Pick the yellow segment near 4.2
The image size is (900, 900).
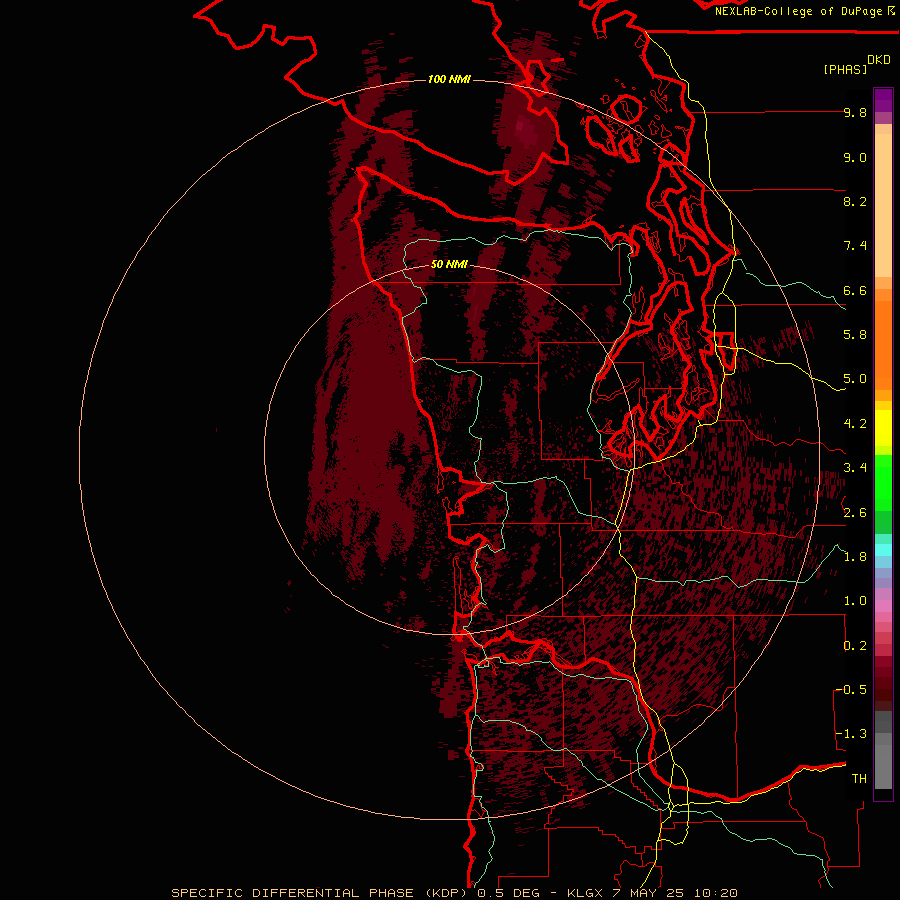(883, 428)
